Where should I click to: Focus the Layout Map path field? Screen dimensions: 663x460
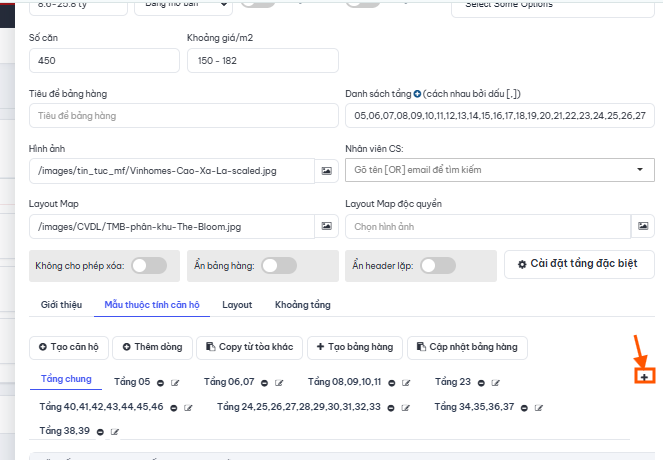(172, 226)
